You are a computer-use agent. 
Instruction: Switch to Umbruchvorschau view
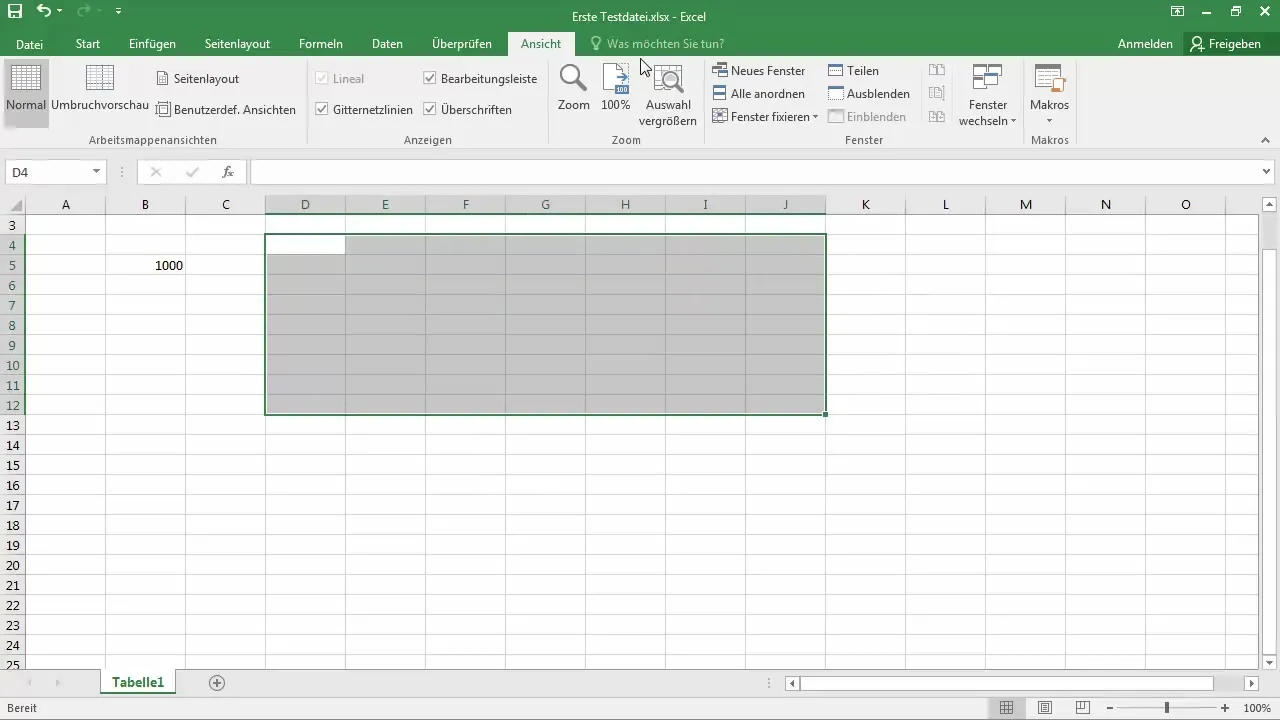(x=100, y=90)
